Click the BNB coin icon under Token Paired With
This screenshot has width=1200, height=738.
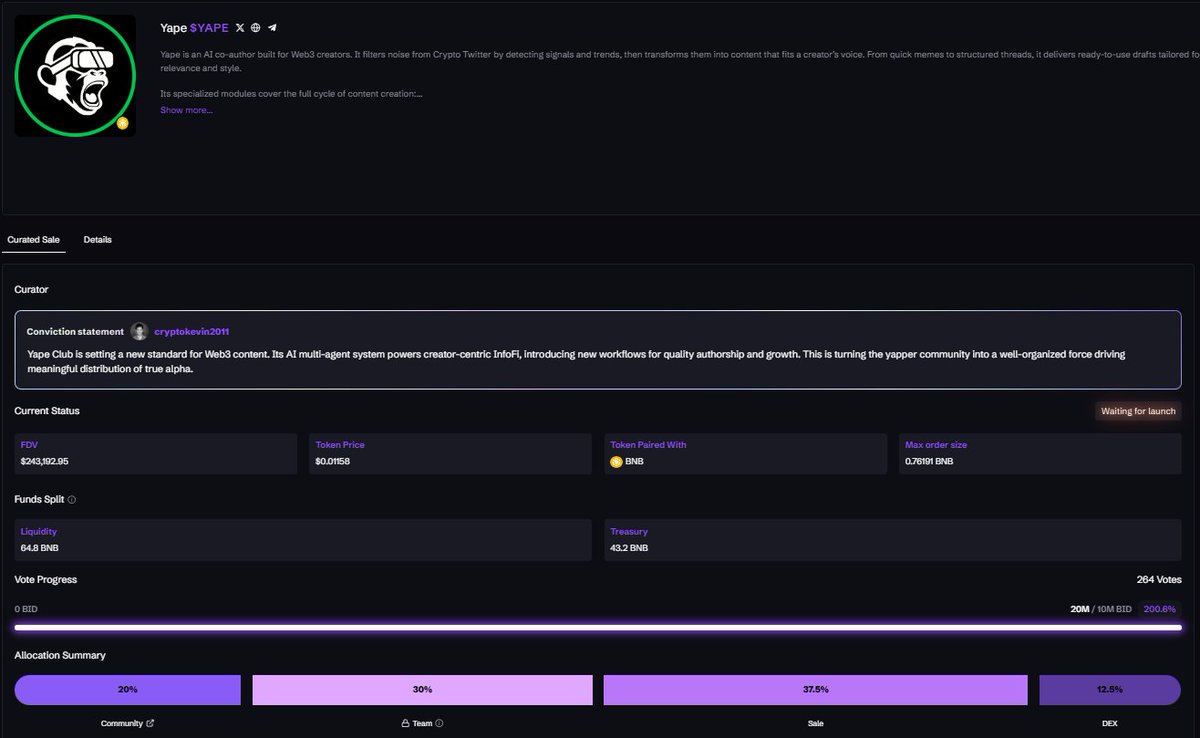click(616, 461)
